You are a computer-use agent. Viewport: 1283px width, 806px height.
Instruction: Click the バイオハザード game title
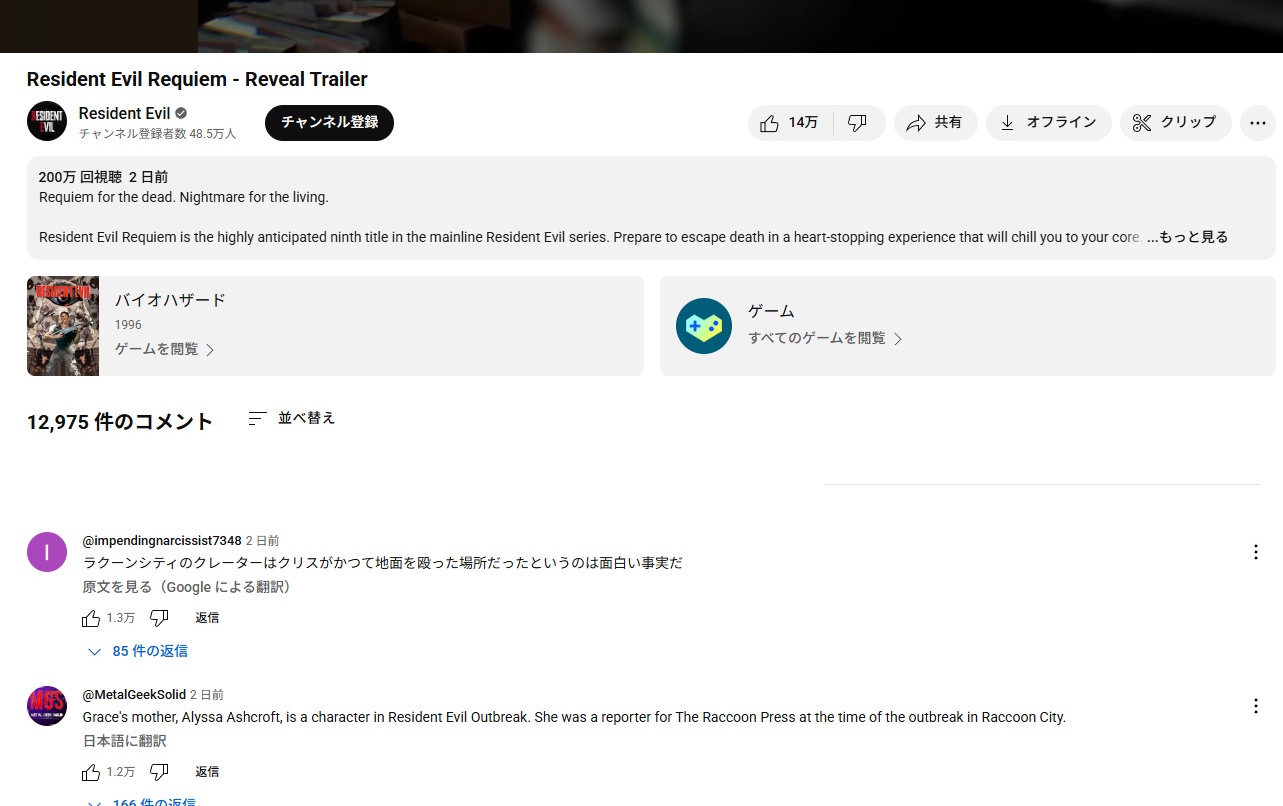[x=170, y=300]
